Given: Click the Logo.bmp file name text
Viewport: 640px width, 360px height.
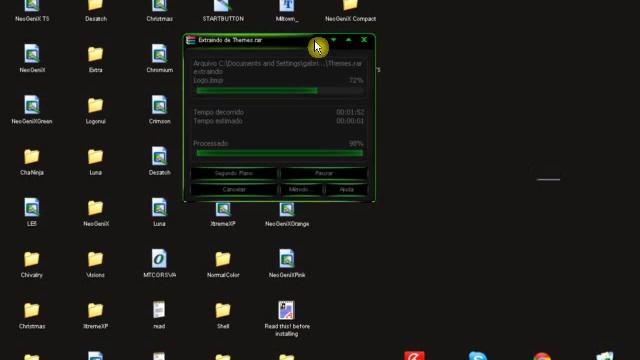Looking at the screenshot, I should tap(208, 80).
